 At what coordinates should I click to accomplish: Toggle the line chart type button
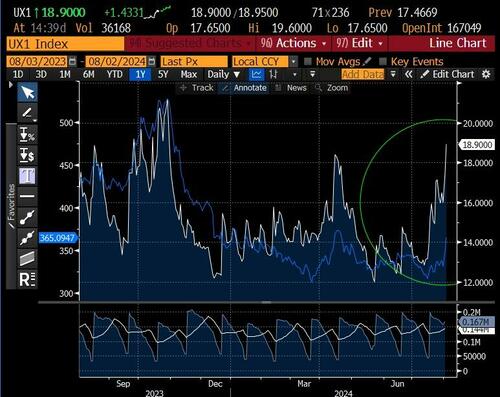coord(256,74)
